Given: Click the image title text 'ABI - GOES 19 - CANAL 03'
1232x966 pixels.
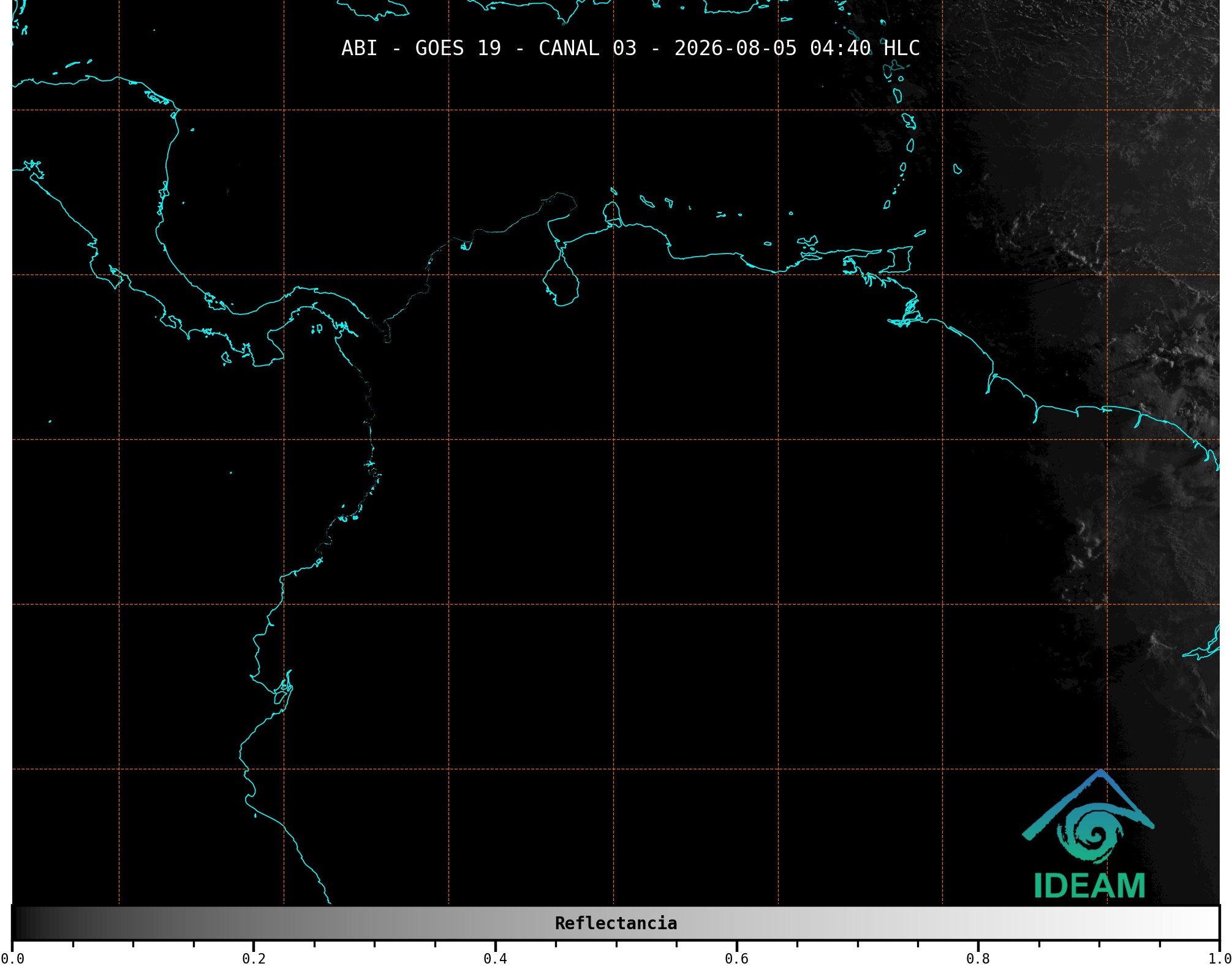Looking at the screenshot, I should 489,48.
